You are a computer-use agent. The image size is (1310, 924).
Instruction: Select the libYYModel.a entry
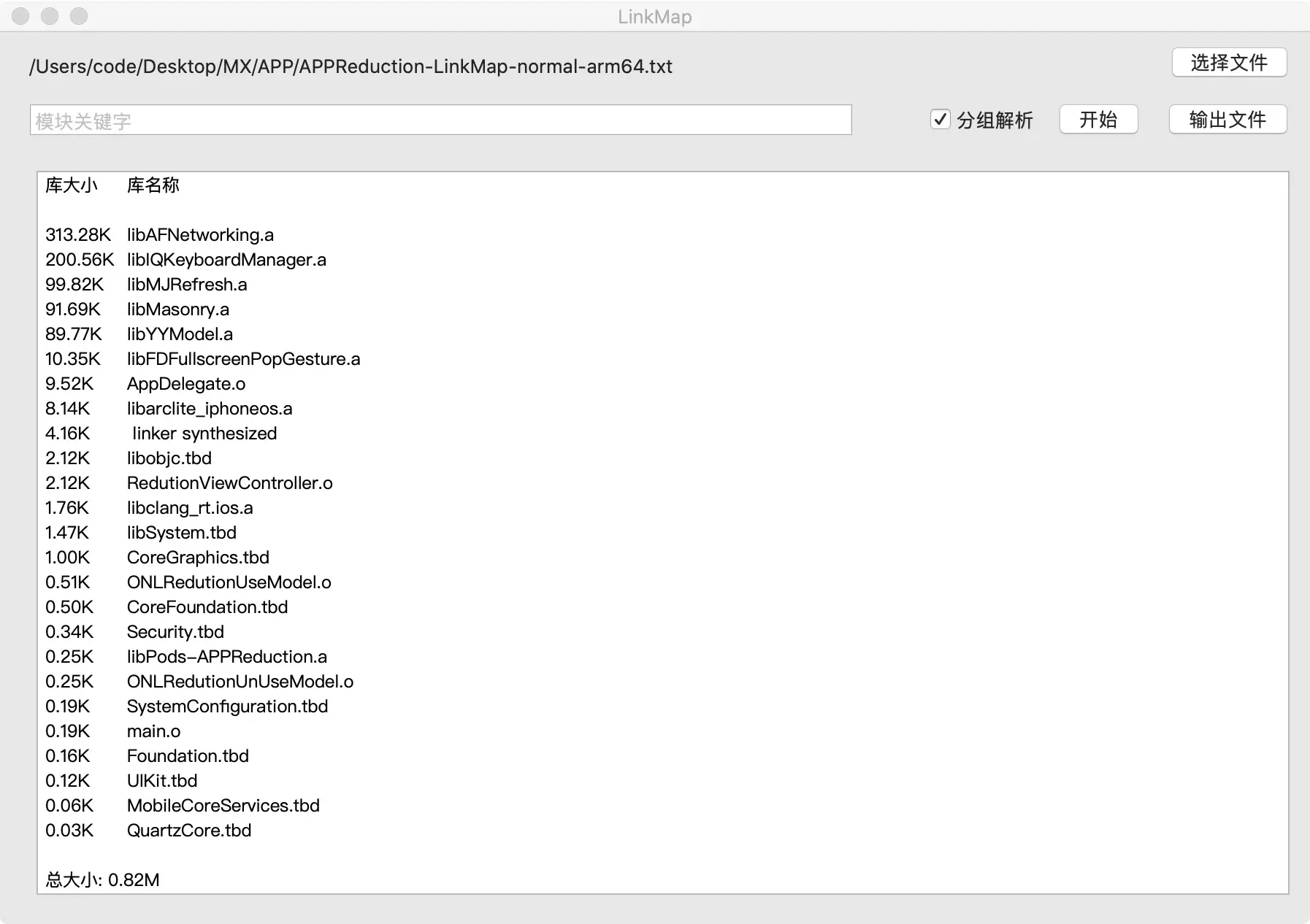pyautogui.click(x=180, y=334)
